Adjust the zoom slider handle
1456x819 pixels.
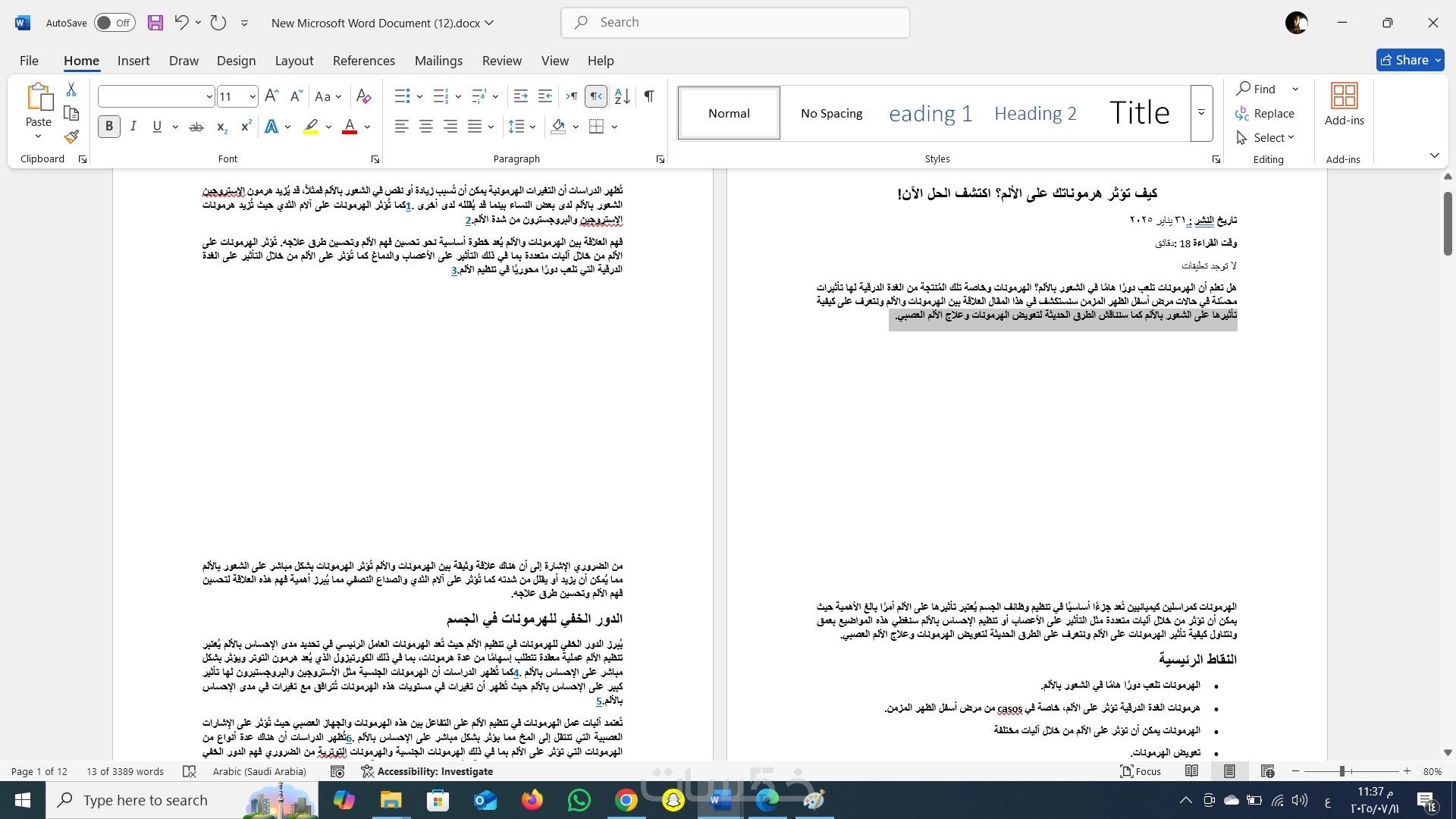click(x=1341, y=771)
